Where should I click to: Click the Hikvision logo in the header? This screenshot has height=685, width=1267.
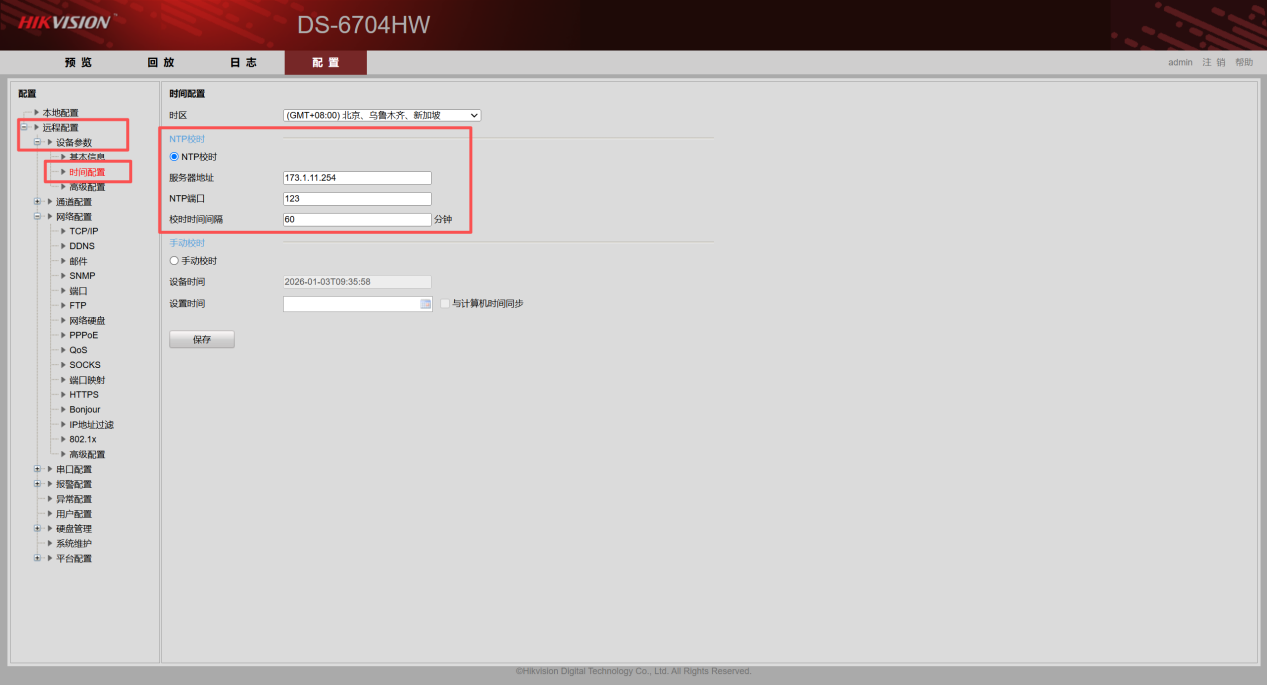(x=64, y=22)
